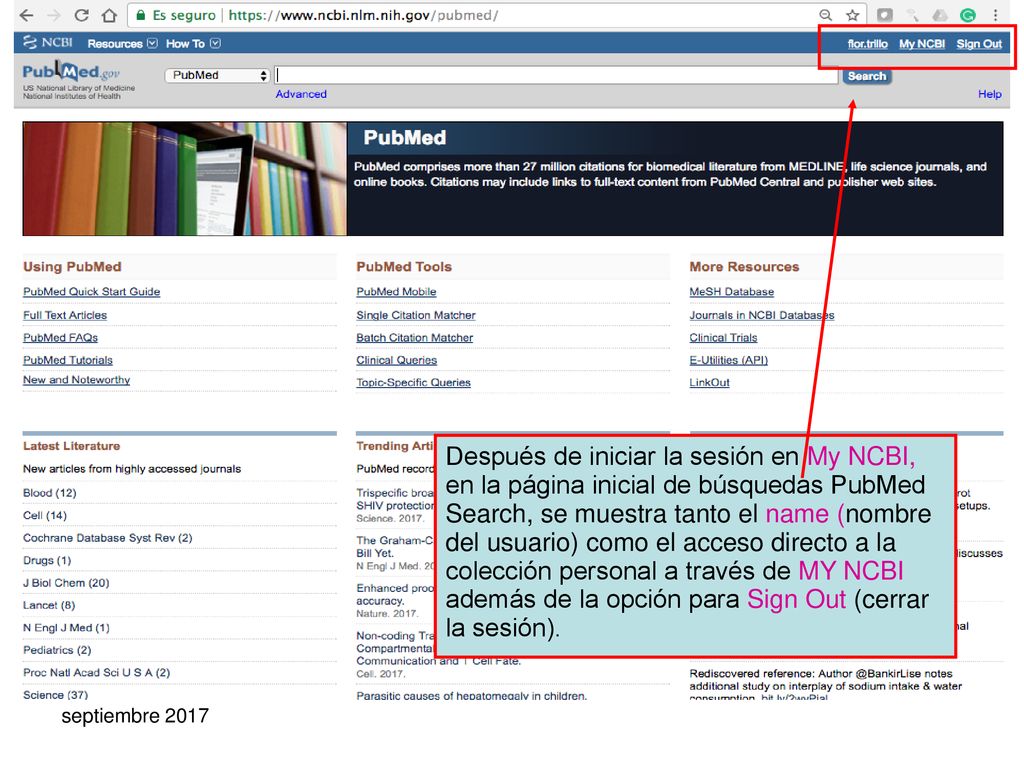Focus the PubMed search text box

click(x=556, y=75)
